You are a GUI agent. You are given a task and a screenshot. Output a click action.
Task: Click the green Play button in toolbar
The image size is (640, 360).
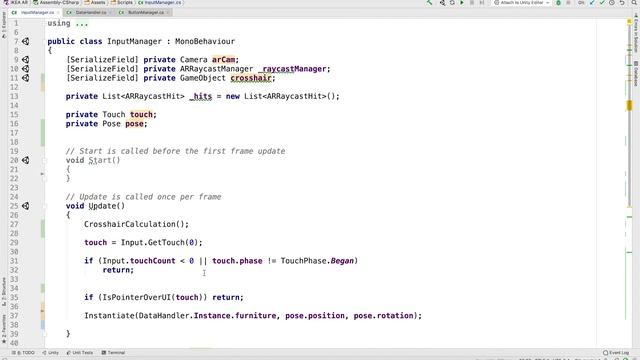click(462, 2)
